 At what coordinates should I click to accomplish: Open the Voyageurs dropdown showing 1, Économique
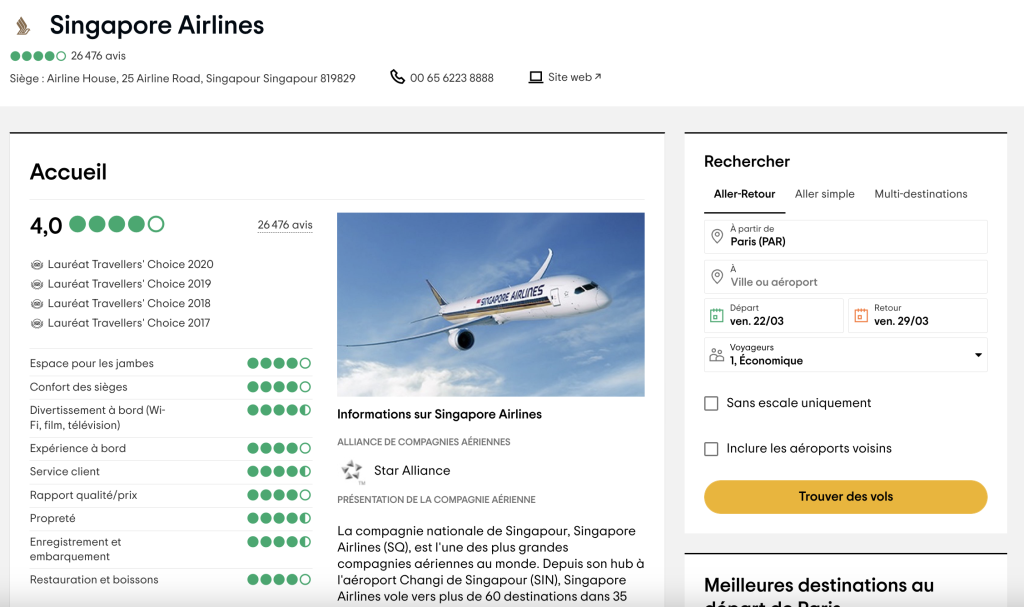(845, 355)
